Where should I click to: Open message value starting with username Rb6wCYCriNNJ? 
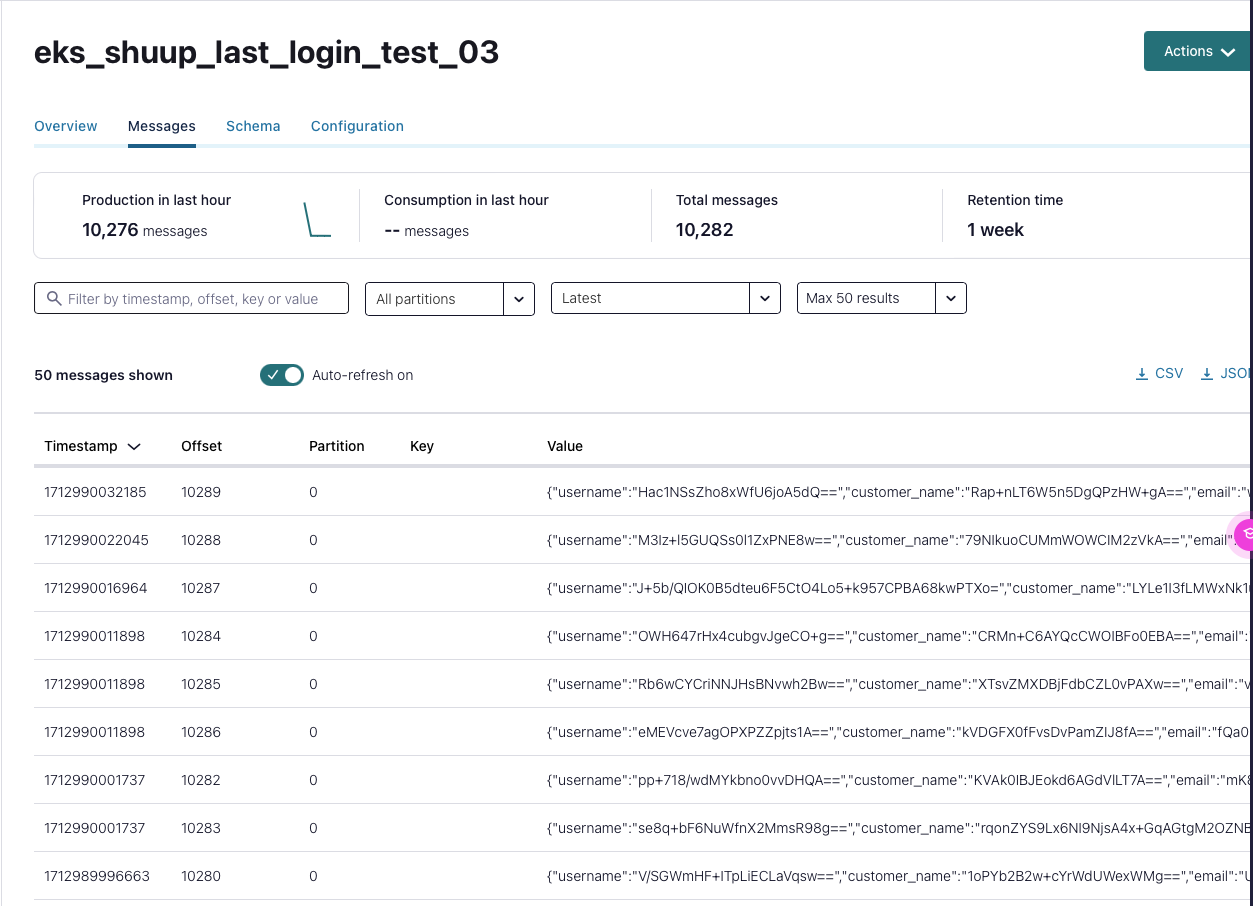(x=899, y=684)
